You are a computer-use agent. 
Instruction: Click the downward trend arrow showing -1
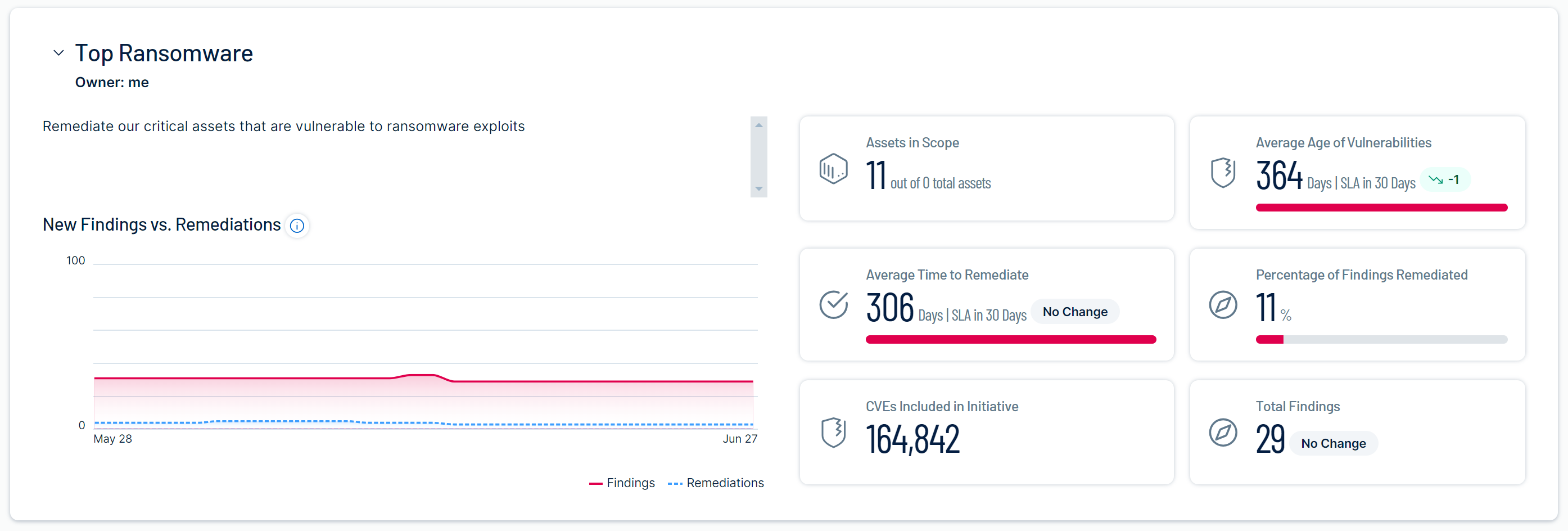[x=1435, y=179]
